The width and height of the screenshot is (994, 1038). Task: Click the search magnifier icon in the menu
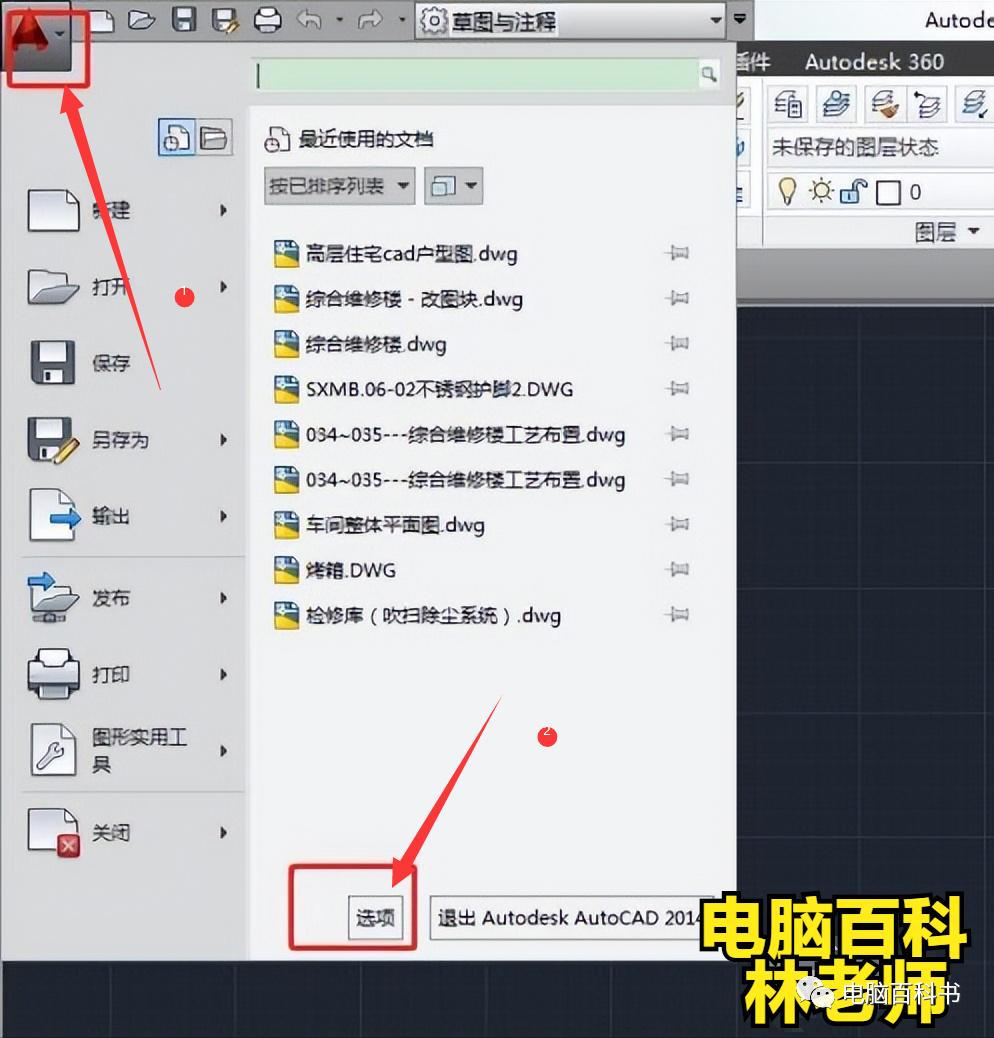pos(709,74)
